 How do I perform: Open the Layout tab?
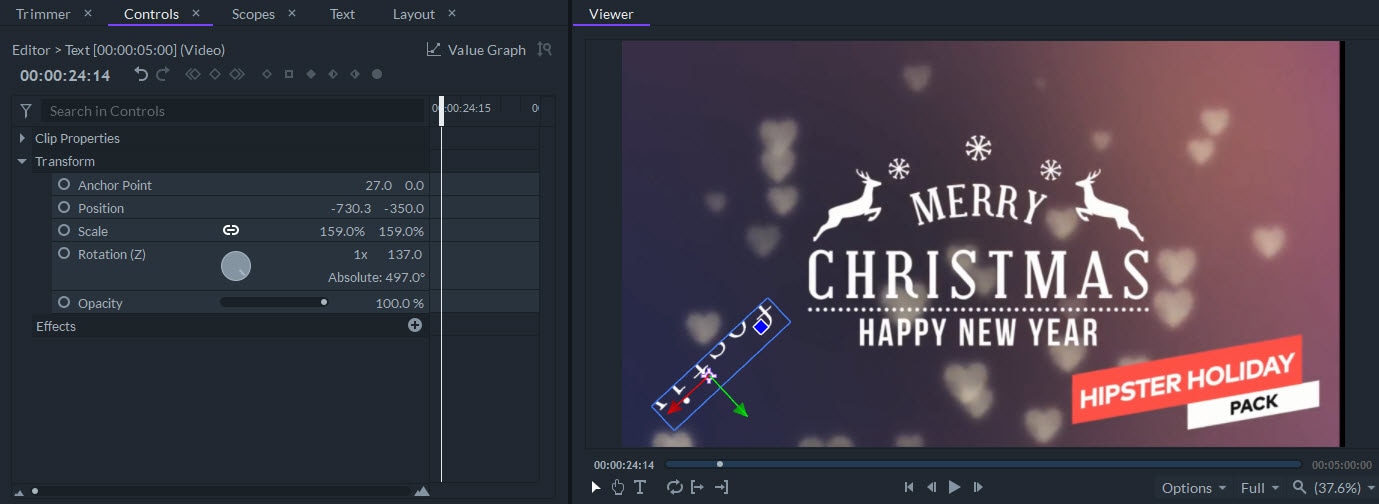coord(414,14)
